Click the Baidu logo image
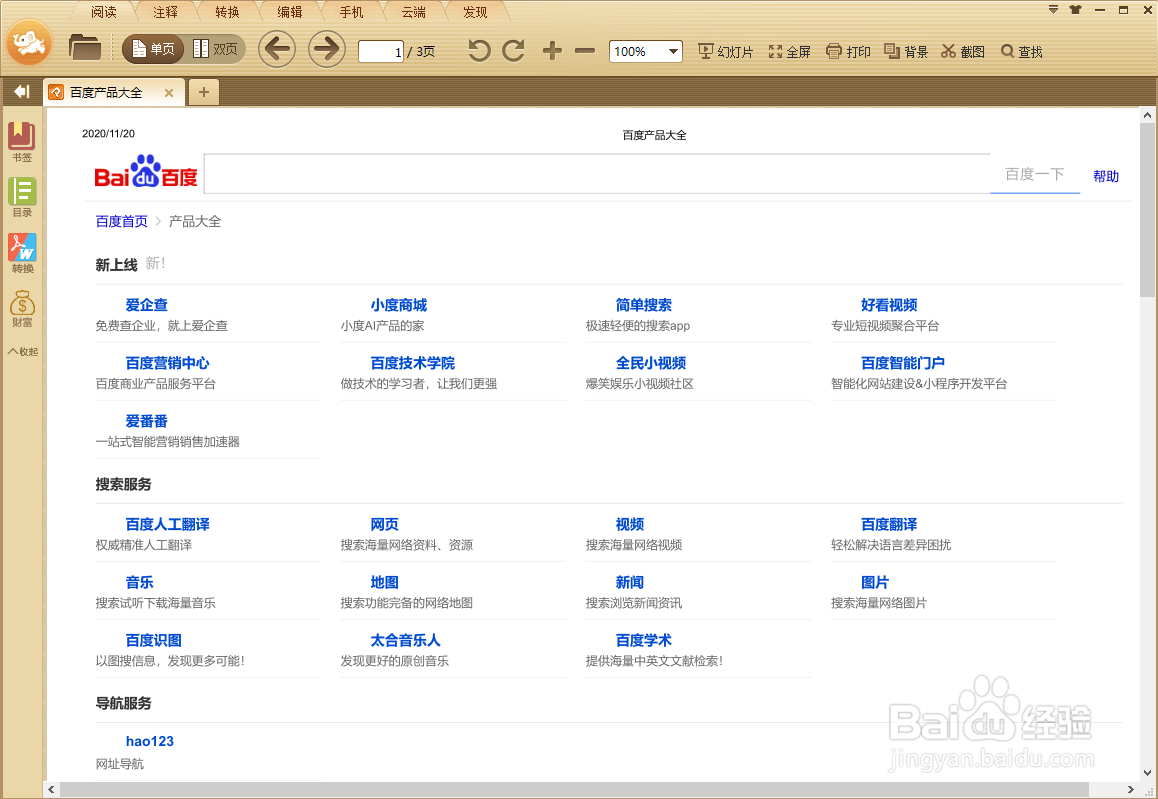 tap(146, 173)
